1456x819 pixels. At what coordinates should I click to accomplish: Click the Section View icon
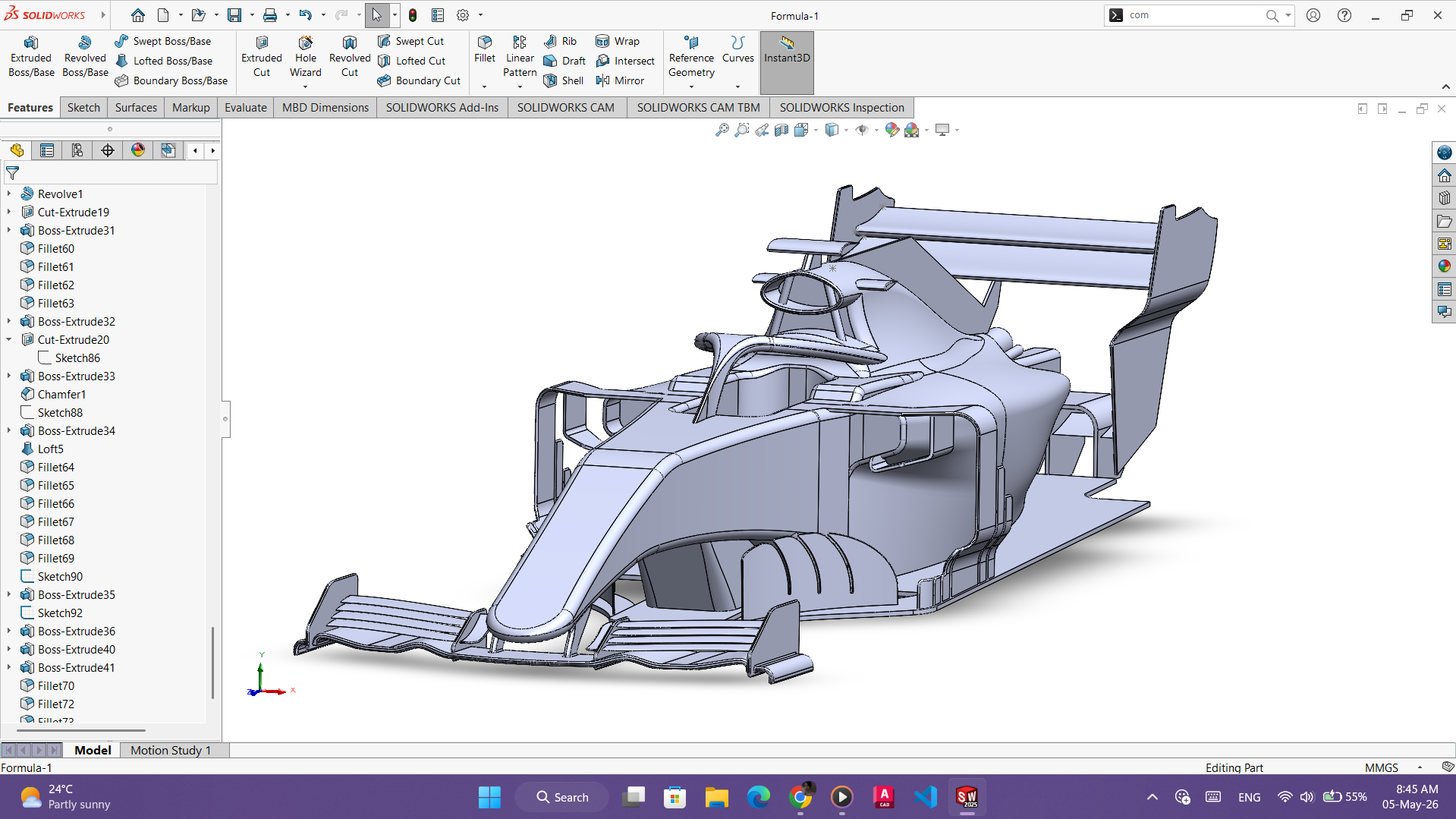(x=781, y=130)
